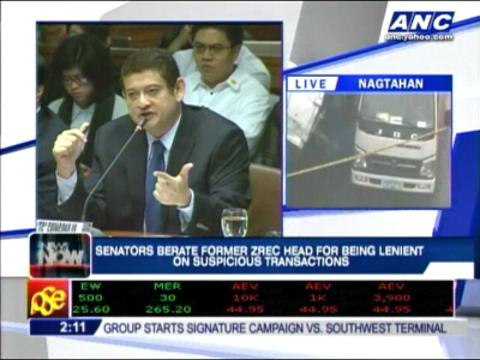Click the PSE stock exchange logo

coord(49,298)
